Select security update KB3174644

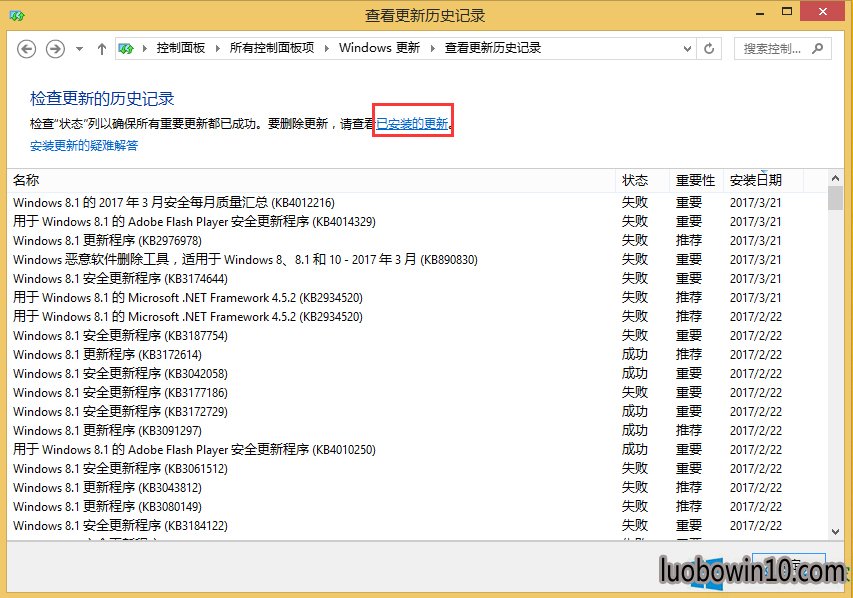tap(417, 279)
